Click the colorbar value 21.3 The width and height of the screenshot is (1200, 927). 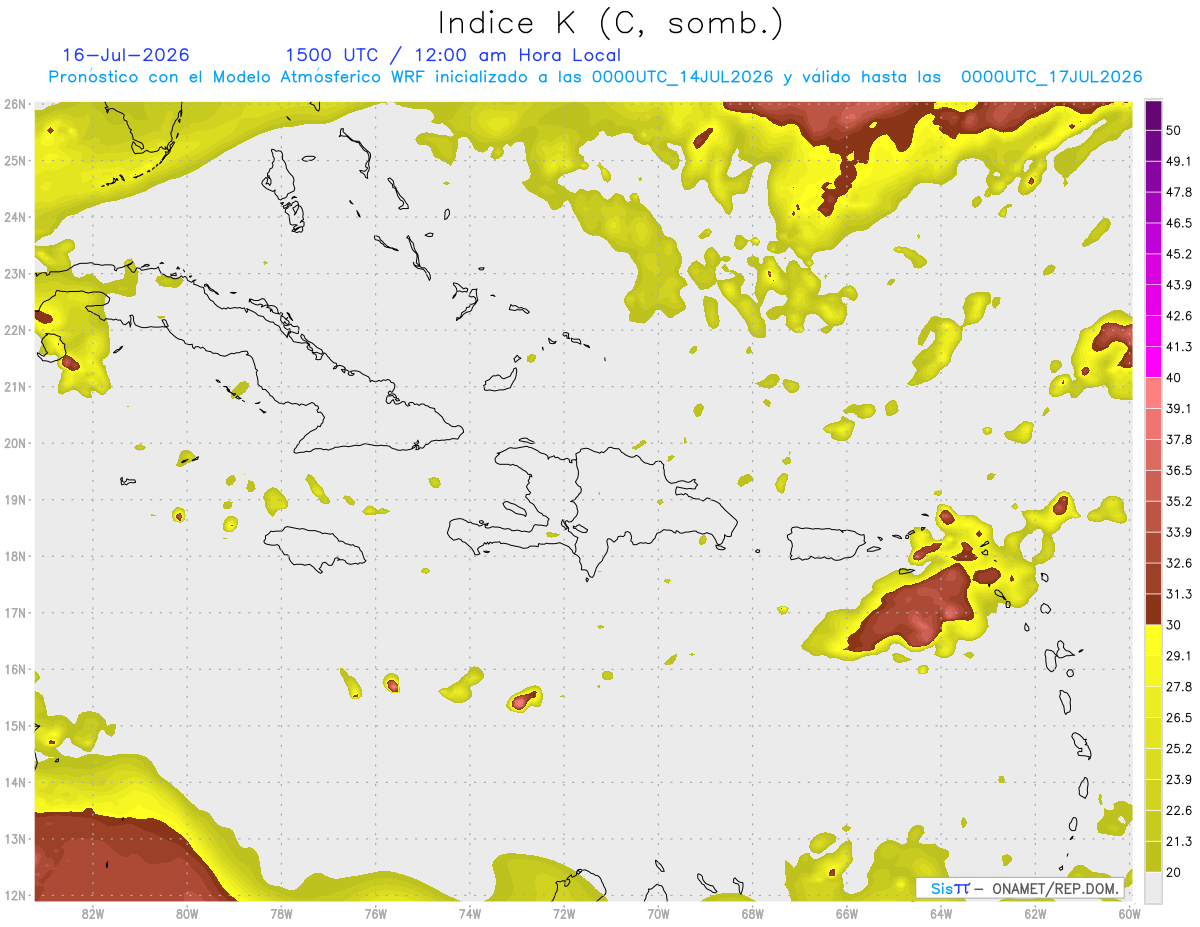pyautogui.click(x=1179, y=842)
